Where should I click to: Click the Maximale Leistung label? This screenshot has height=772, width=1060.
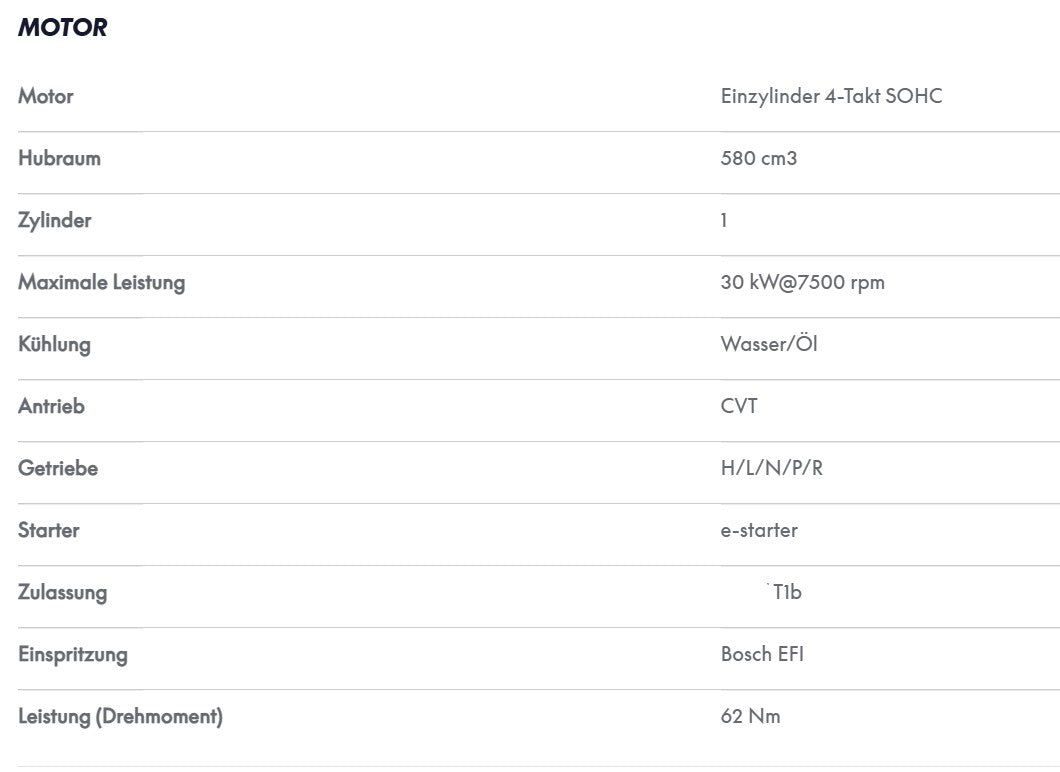pos(101,283)
